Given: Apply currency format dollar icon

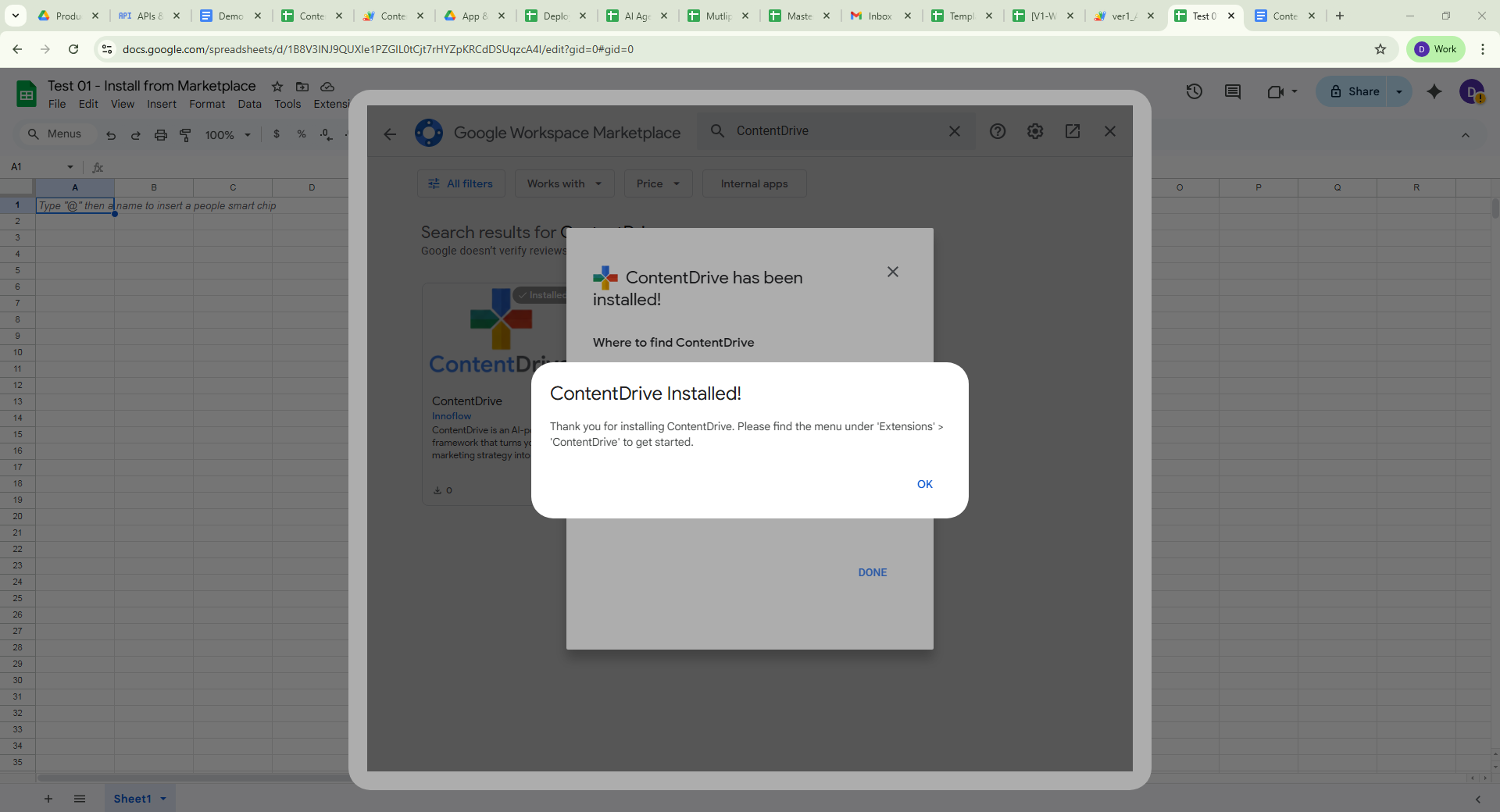Looking at the screenshot, I should click(x=277, y=134).
